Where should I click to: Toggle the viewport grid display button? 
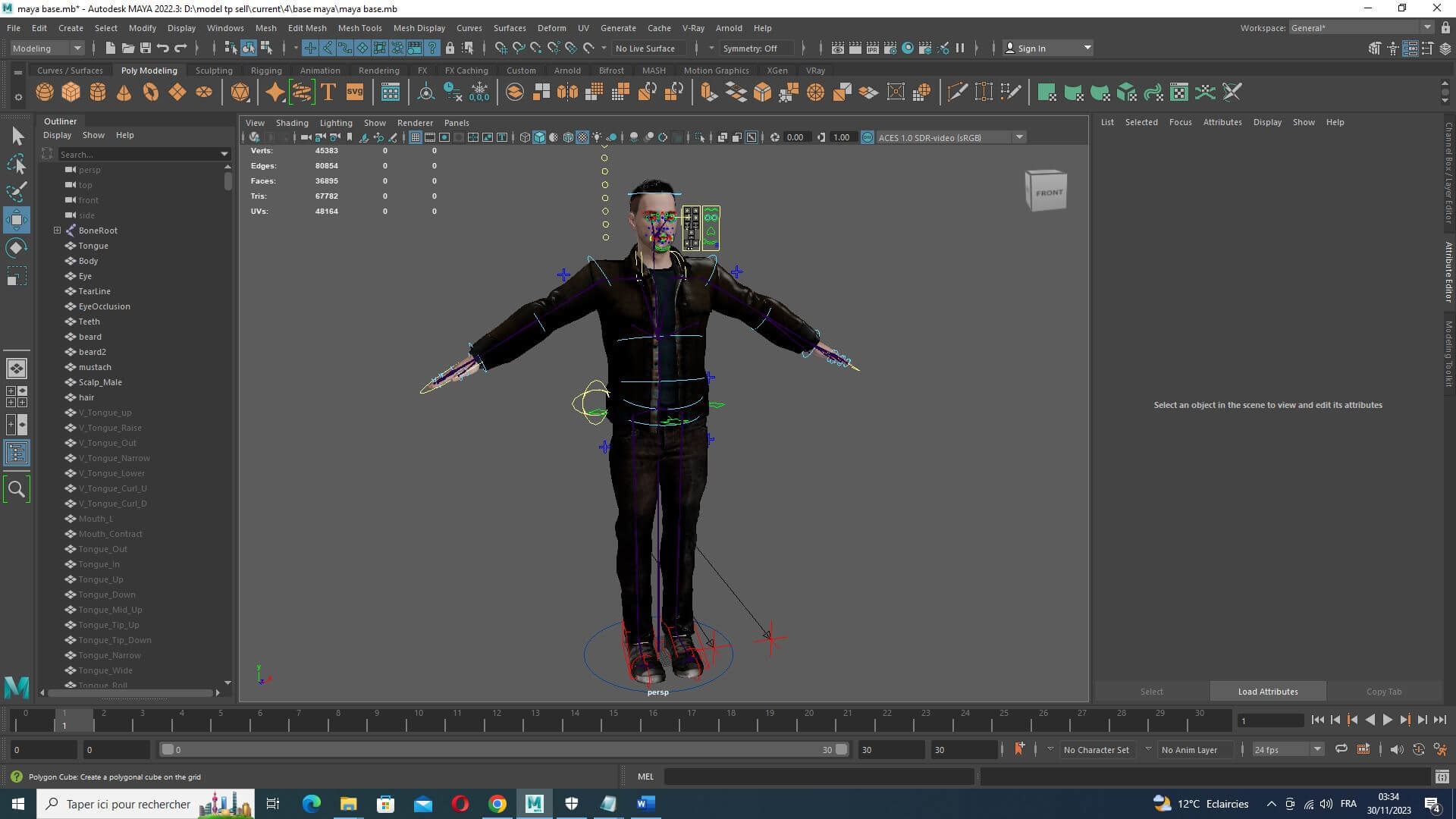click(x=416, y=137)
